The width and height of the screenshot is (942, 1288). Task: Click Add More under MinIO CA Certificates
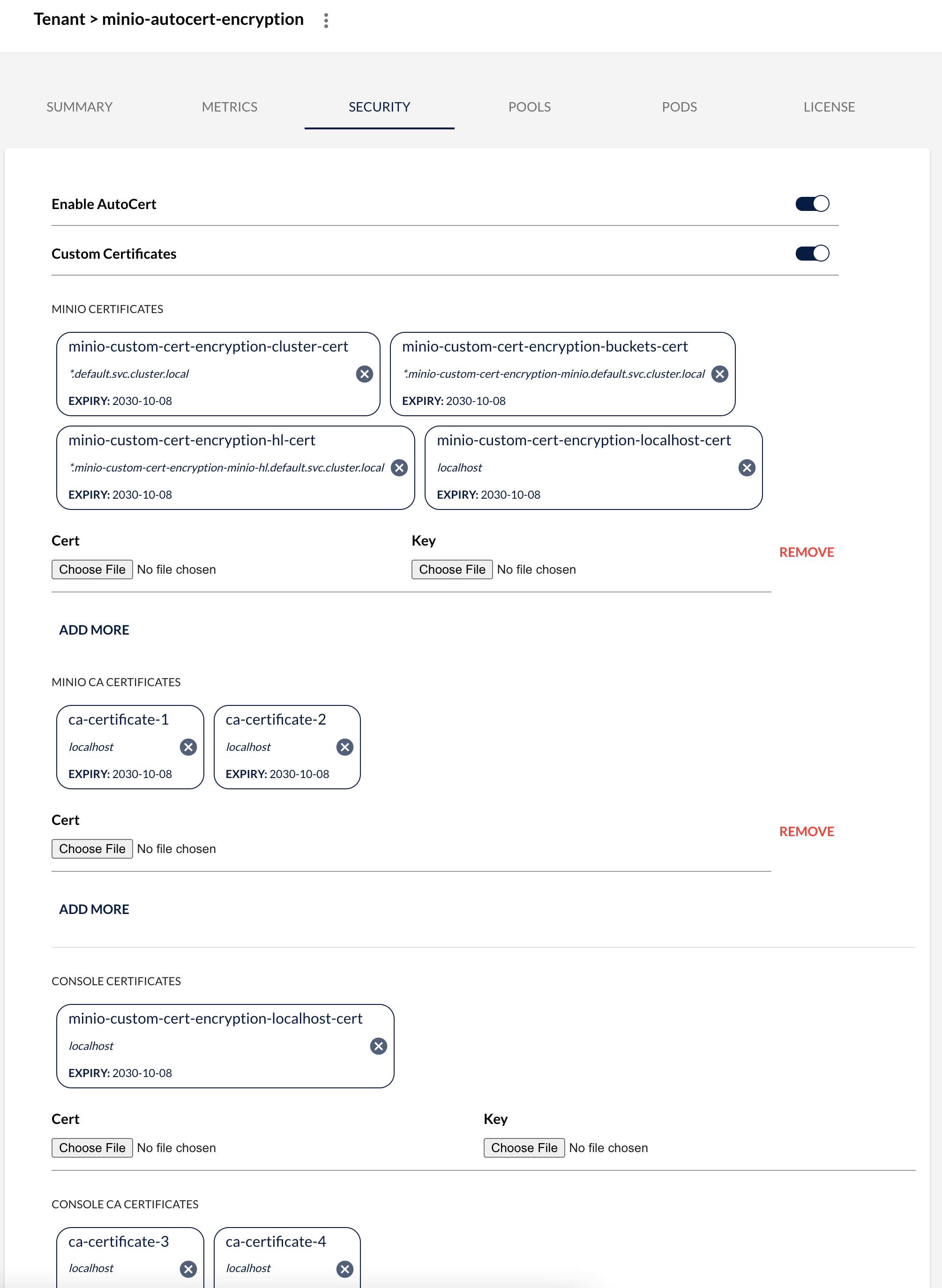coord(94,909)
